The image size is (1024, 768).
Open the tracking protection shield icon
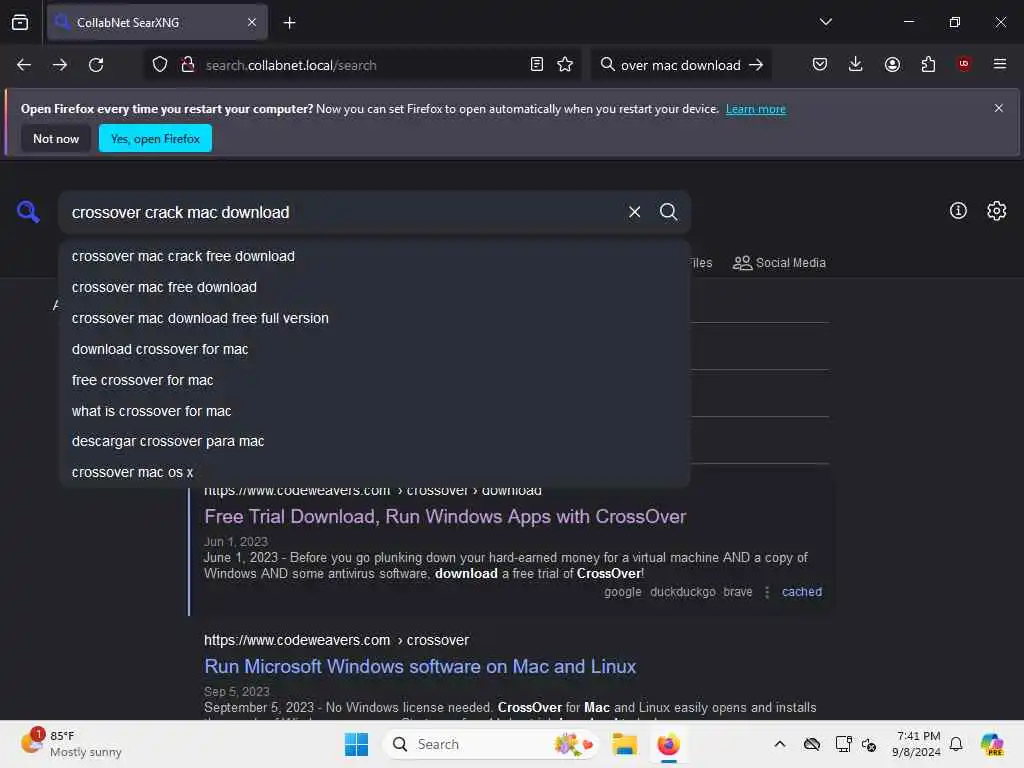160,65
